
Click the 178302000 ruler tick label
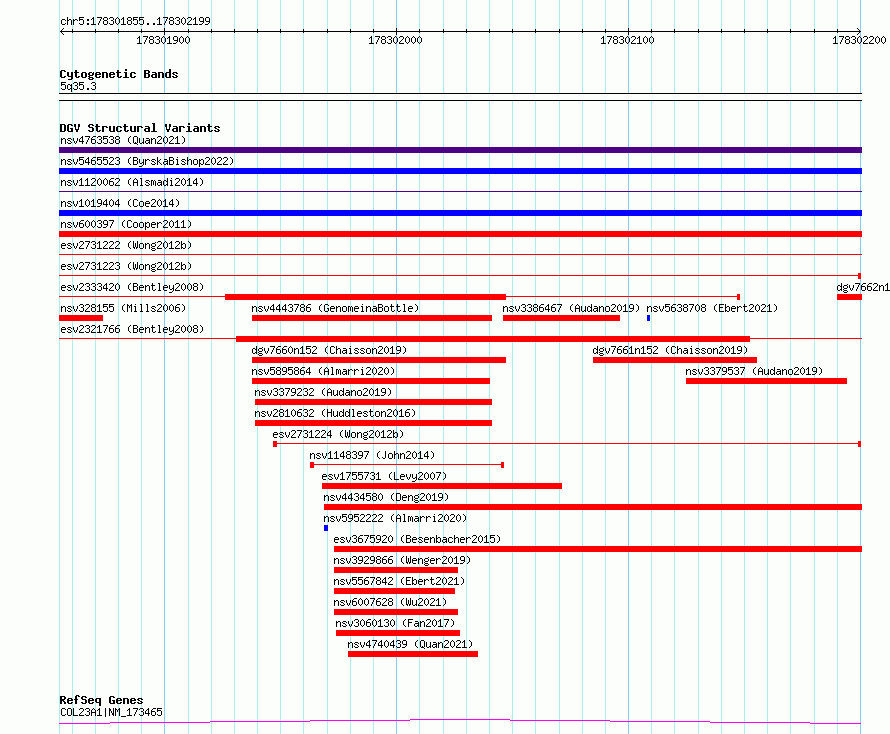[x=396, y=40]
